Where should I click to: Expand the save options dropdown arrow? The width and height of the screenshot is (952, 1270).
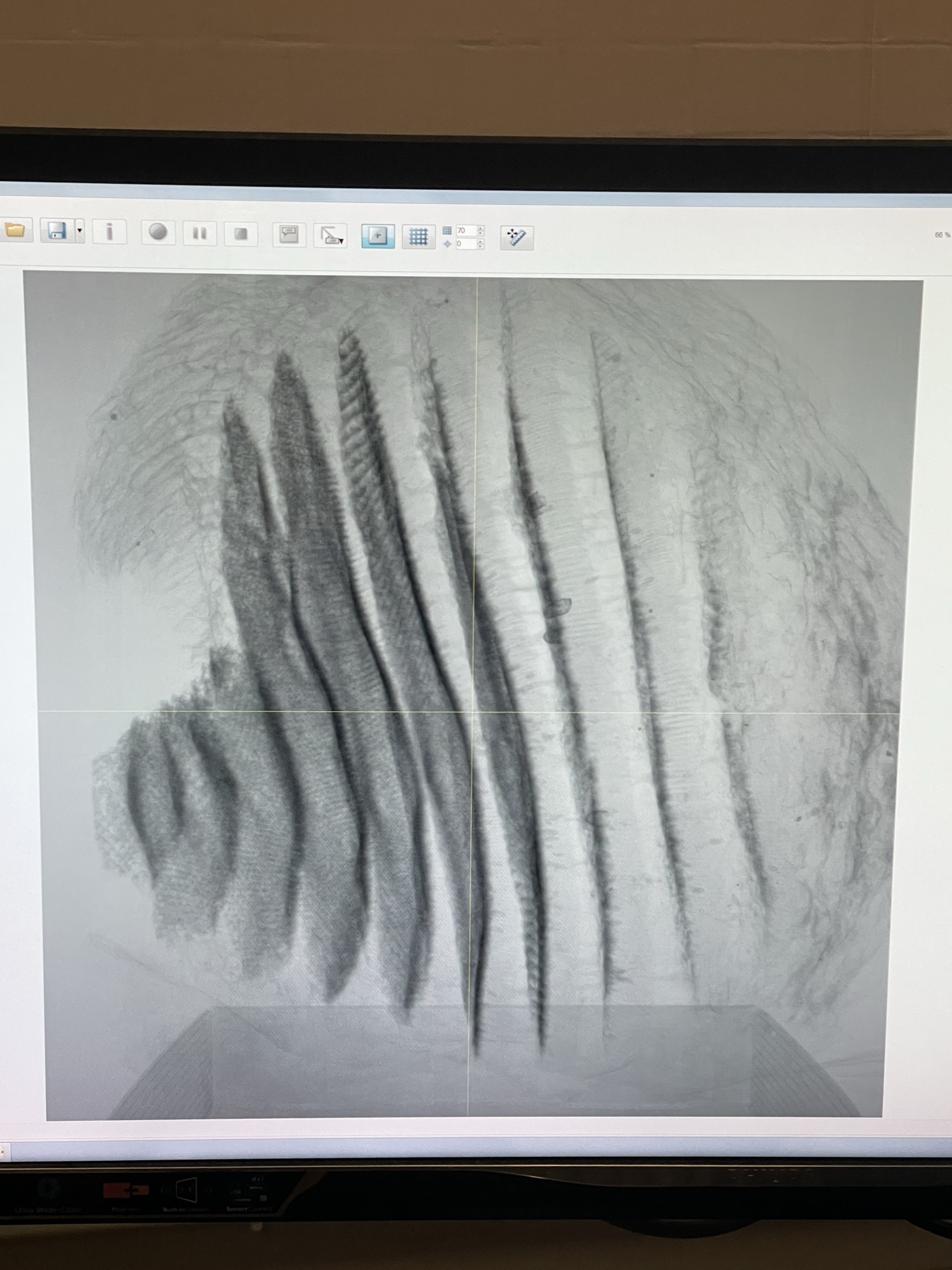click(x=80, y=231)
